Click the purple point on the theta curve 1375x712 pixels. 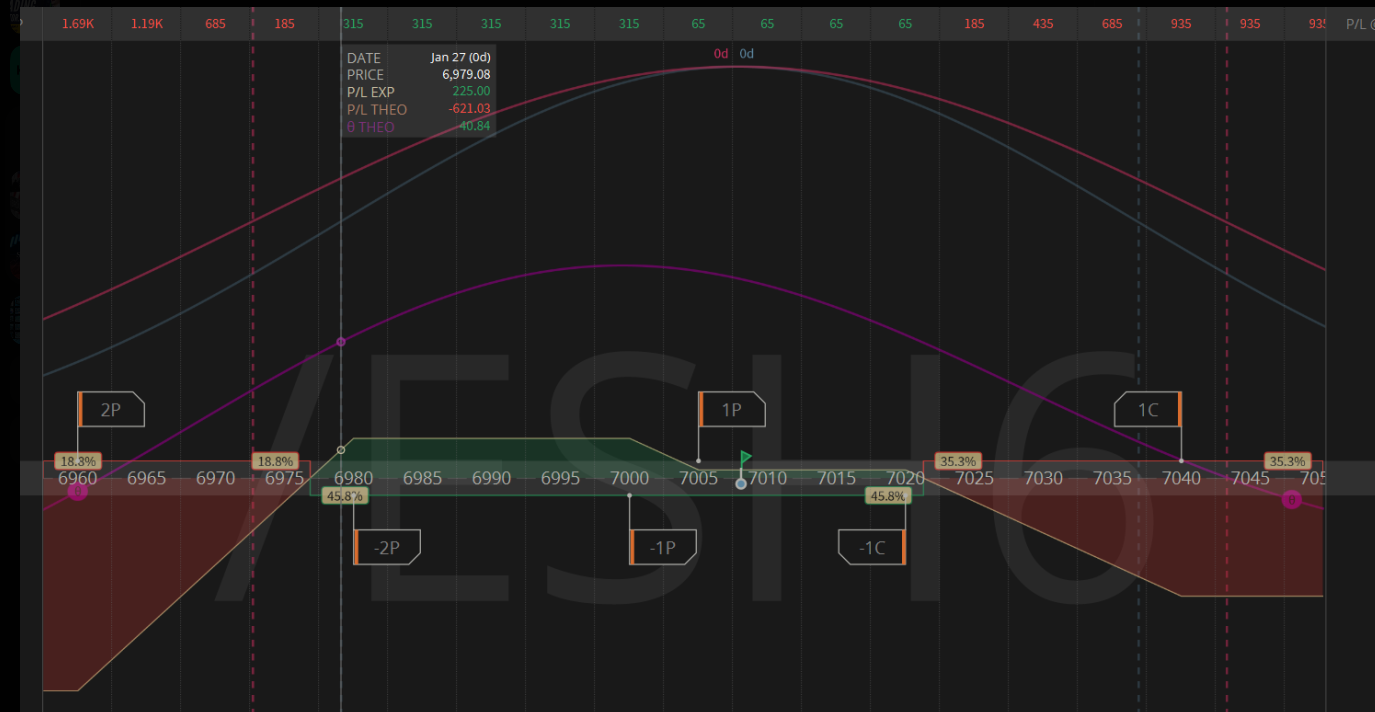coord(341,342)
